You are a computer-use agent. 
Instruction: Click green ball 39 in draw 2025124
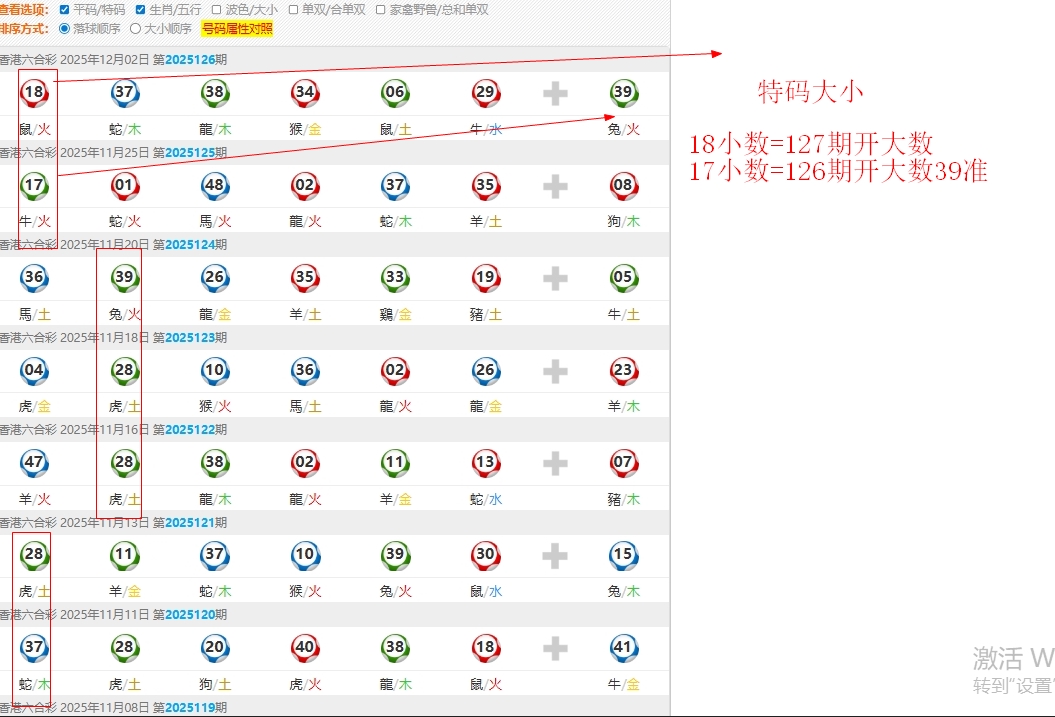124,278
